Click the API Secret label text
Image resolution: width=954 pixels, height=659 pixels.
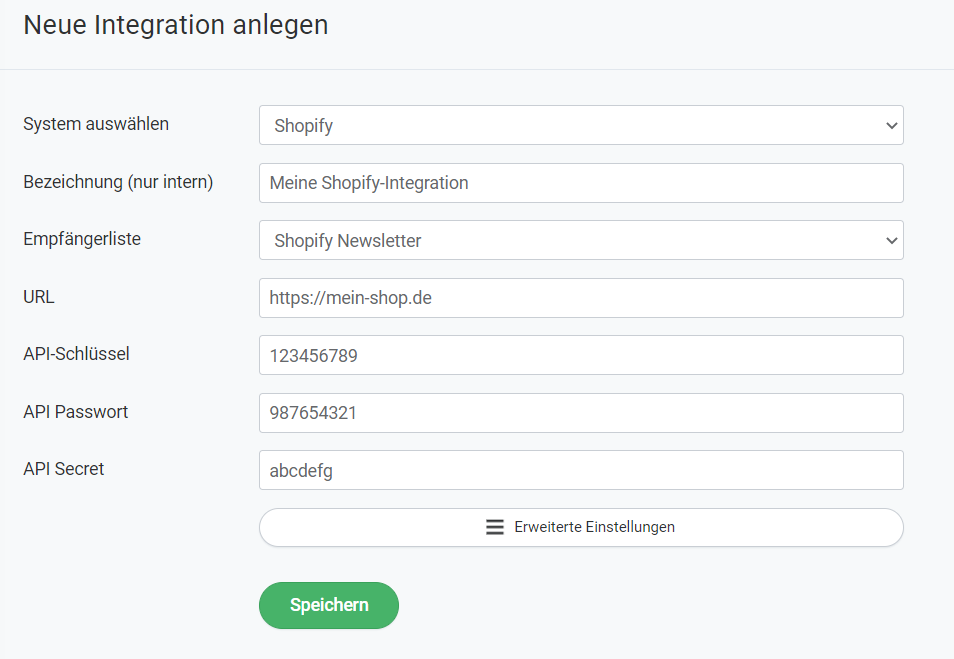(x=64, y=468)
